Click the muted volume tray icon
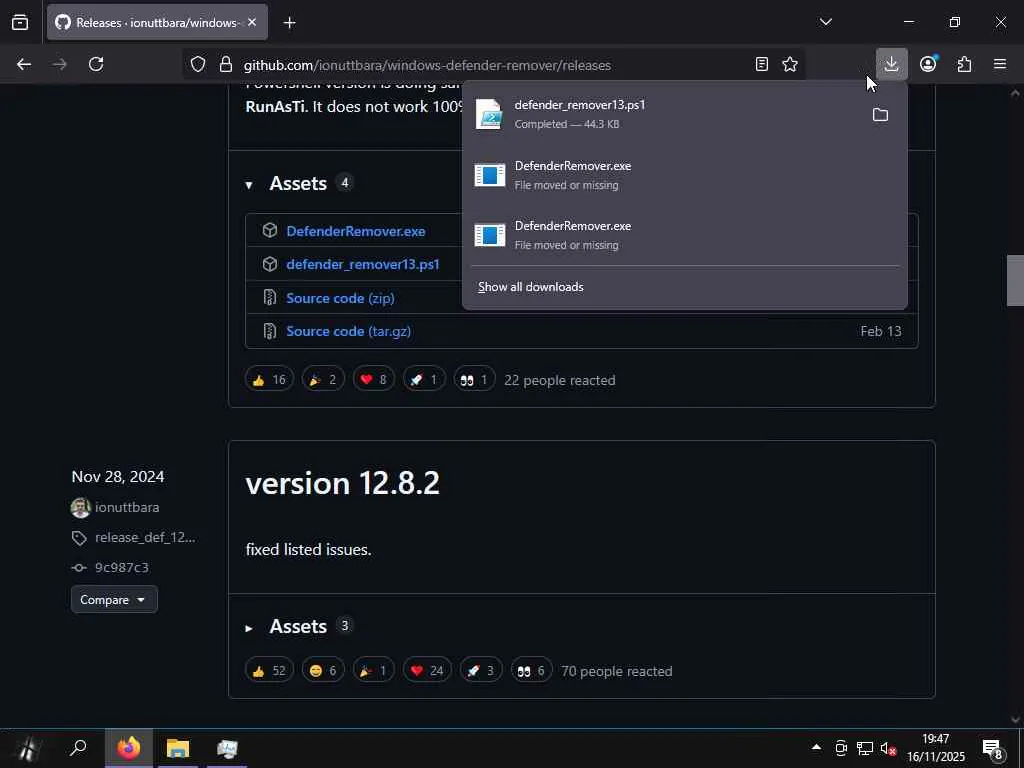 click(x=888, y=748)
